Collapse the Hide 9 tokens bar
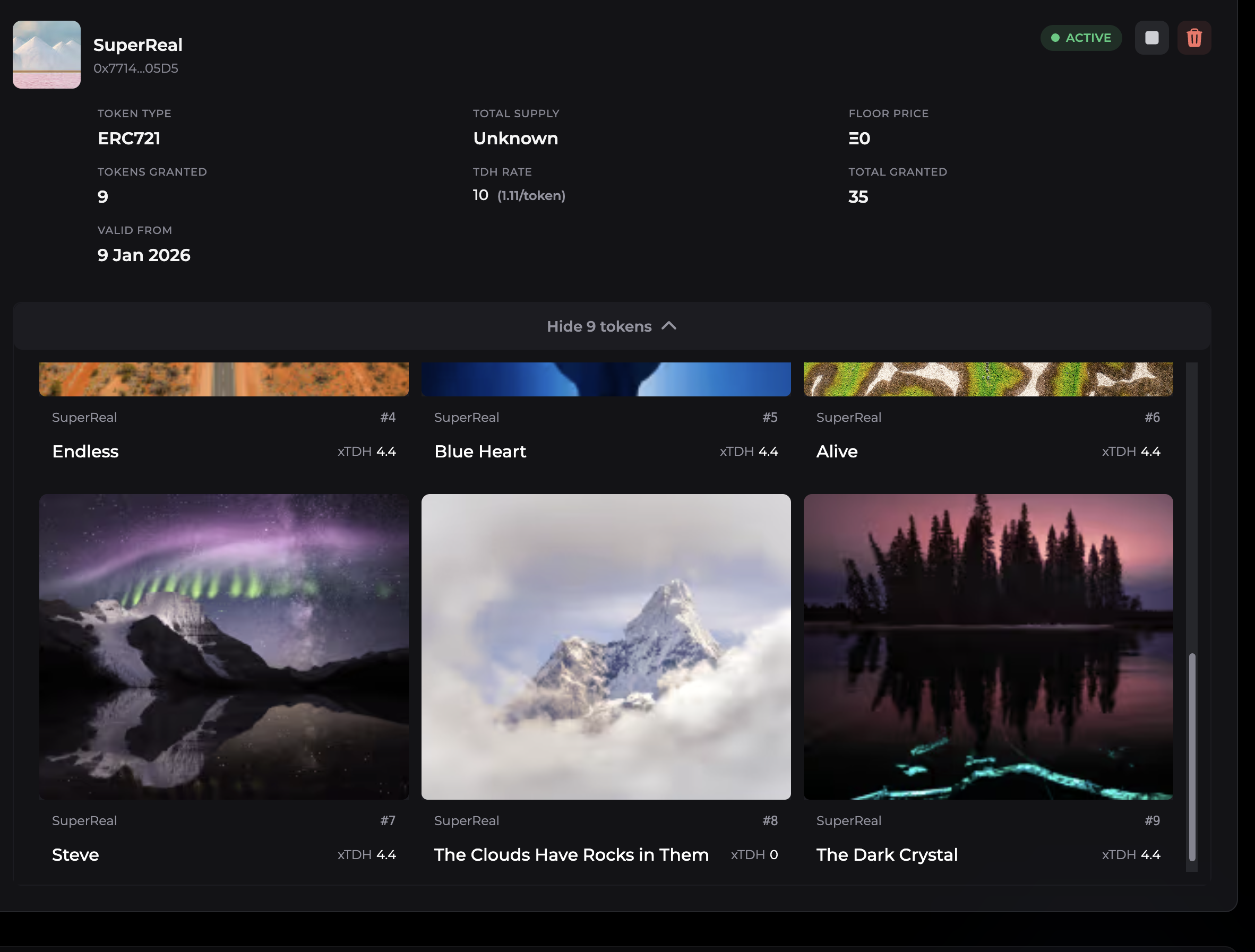 (612, 326)
